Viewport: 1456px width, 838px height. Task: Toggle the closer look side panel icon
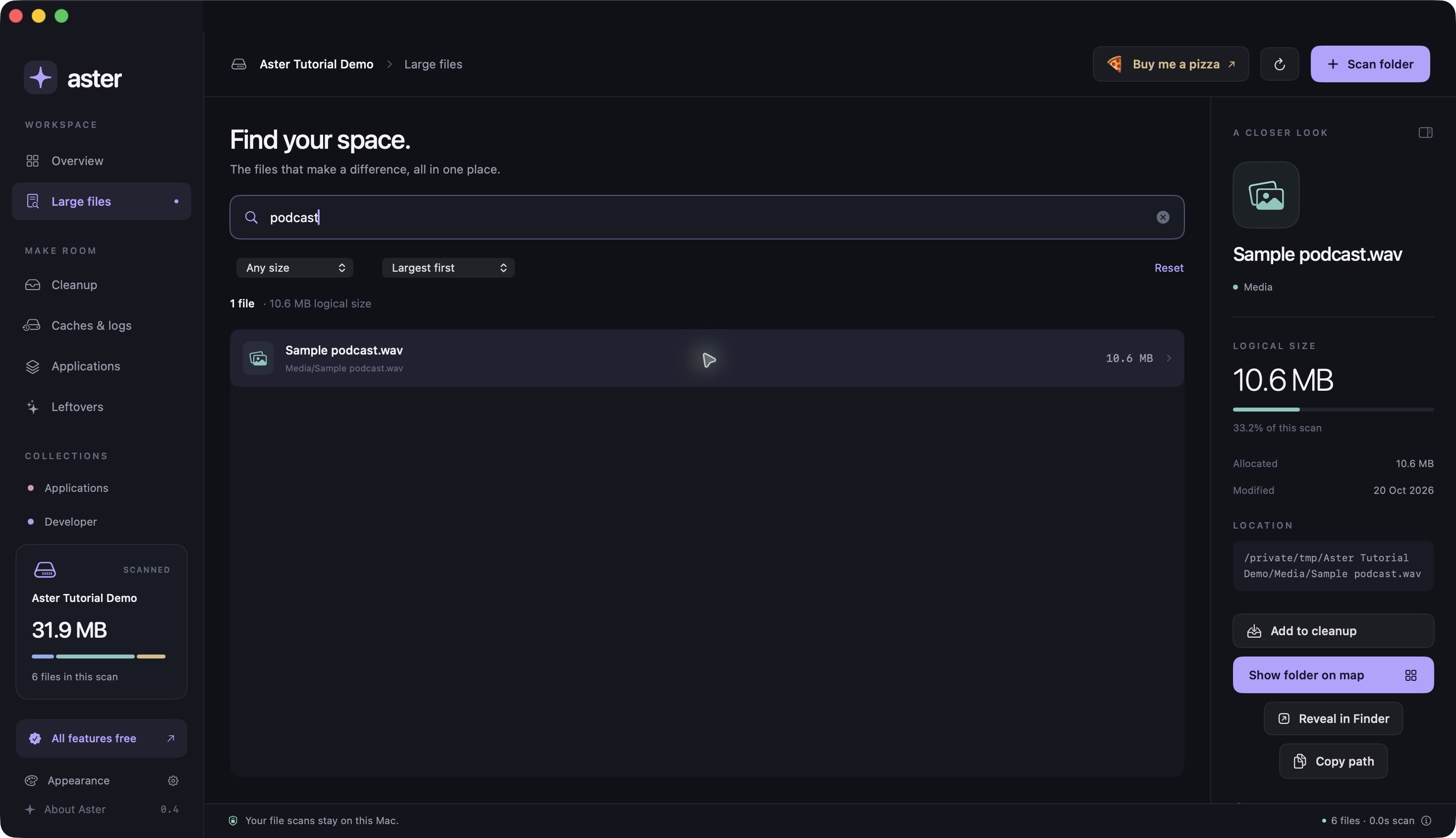1425,132
